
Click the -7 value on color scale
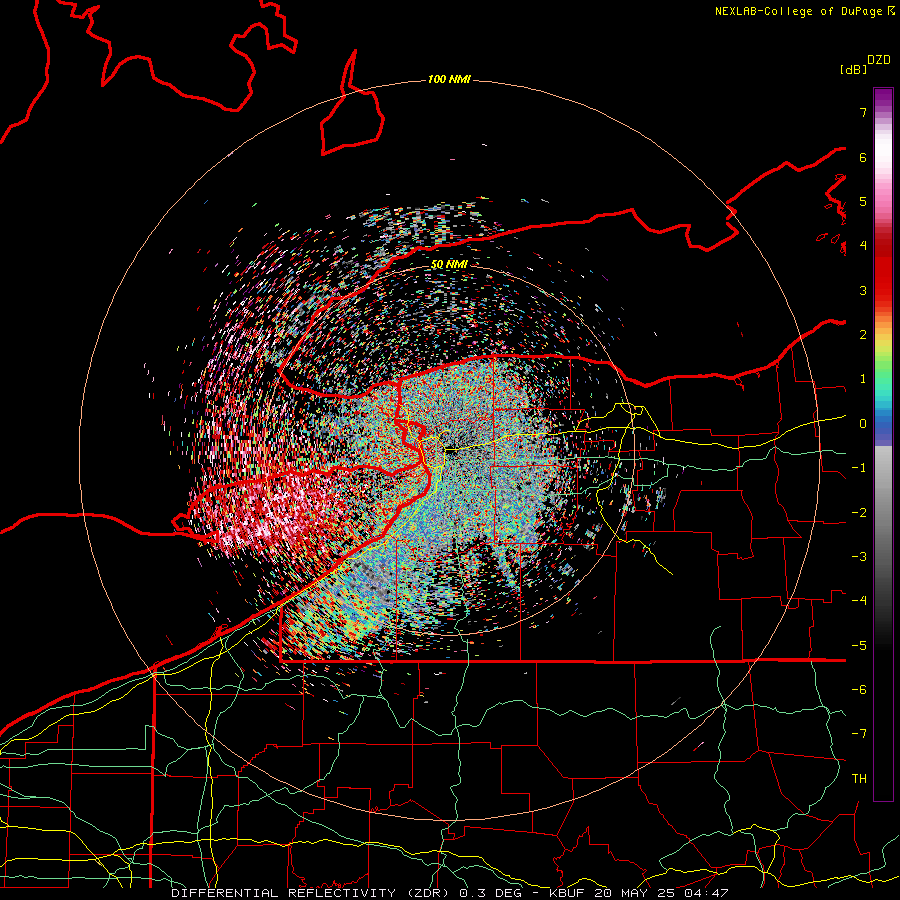(859, 734)
